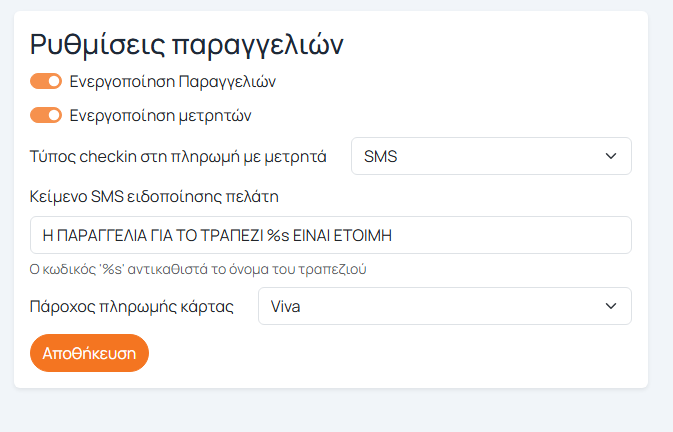Image resolution: width=673 pixels, height=432 pixels.
Task: Open the checkin type dropdown showing SMS
Action: pos(490,156)
